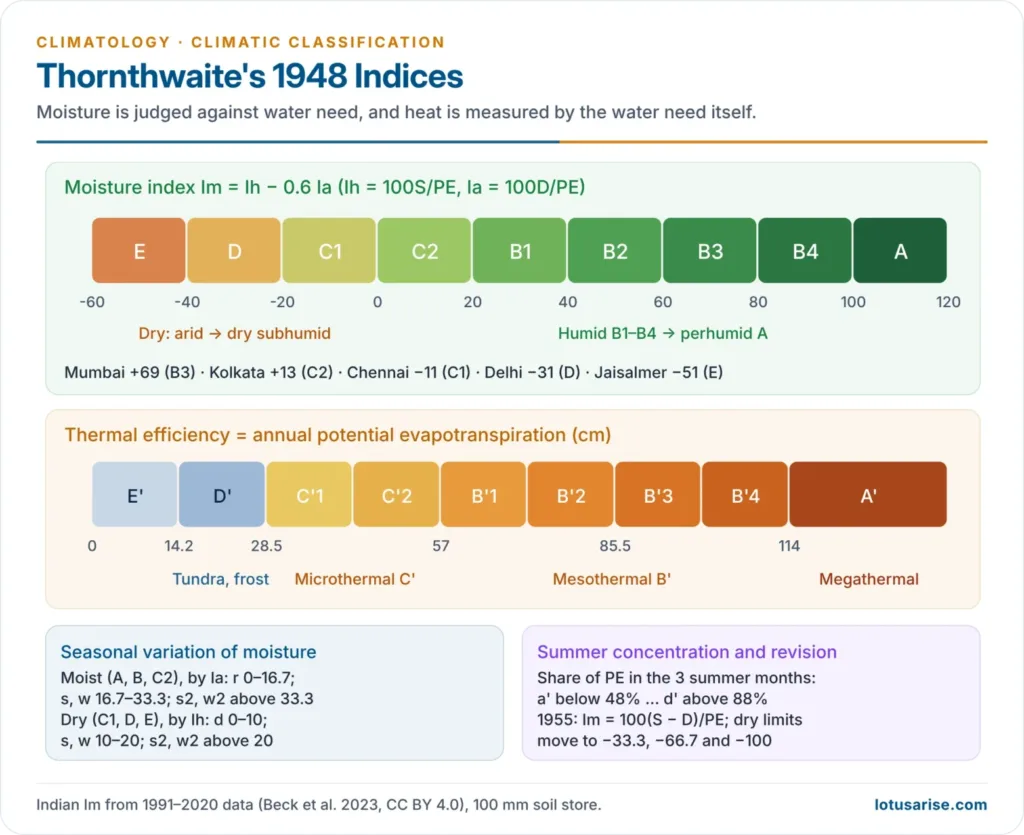Select the D moisture index block

[234, 251]
